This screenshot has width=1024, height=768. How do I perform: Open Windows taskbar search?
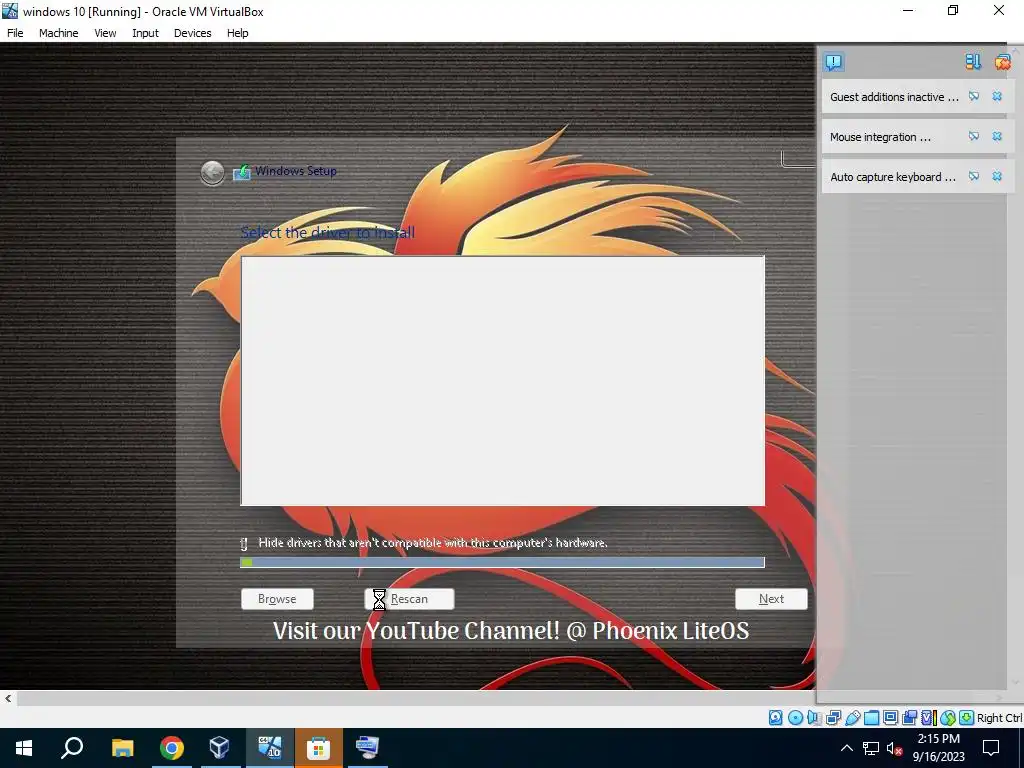(x=72, y=748)
